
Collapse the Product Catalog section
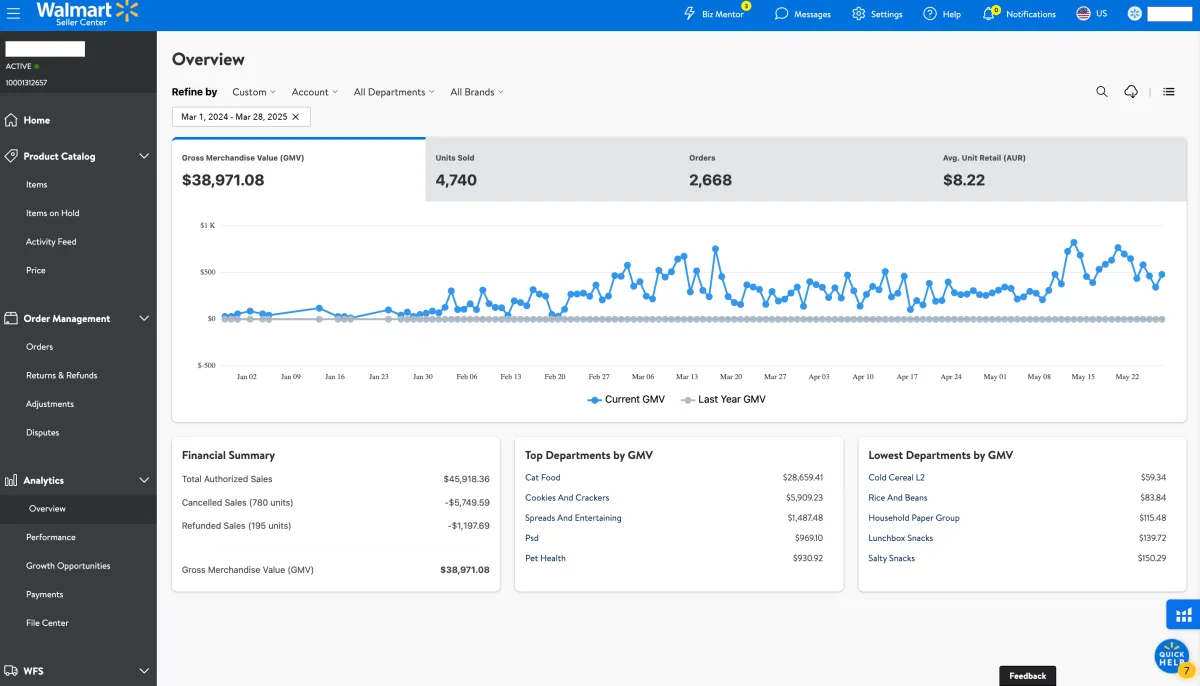pyautogui.click(x=144, y=156)
